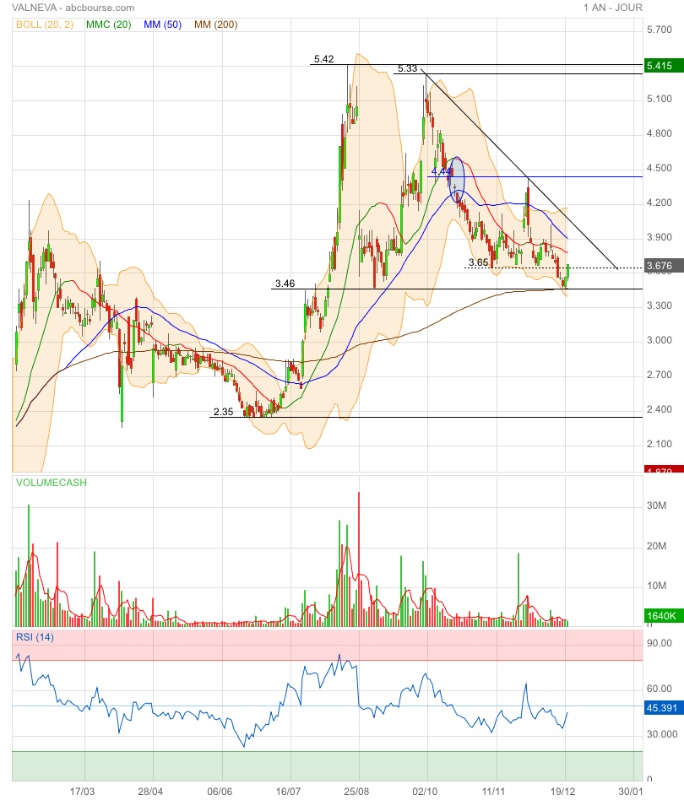
Task: Click the VOLUMECASH panel title
Action: [x=51, y=483]
